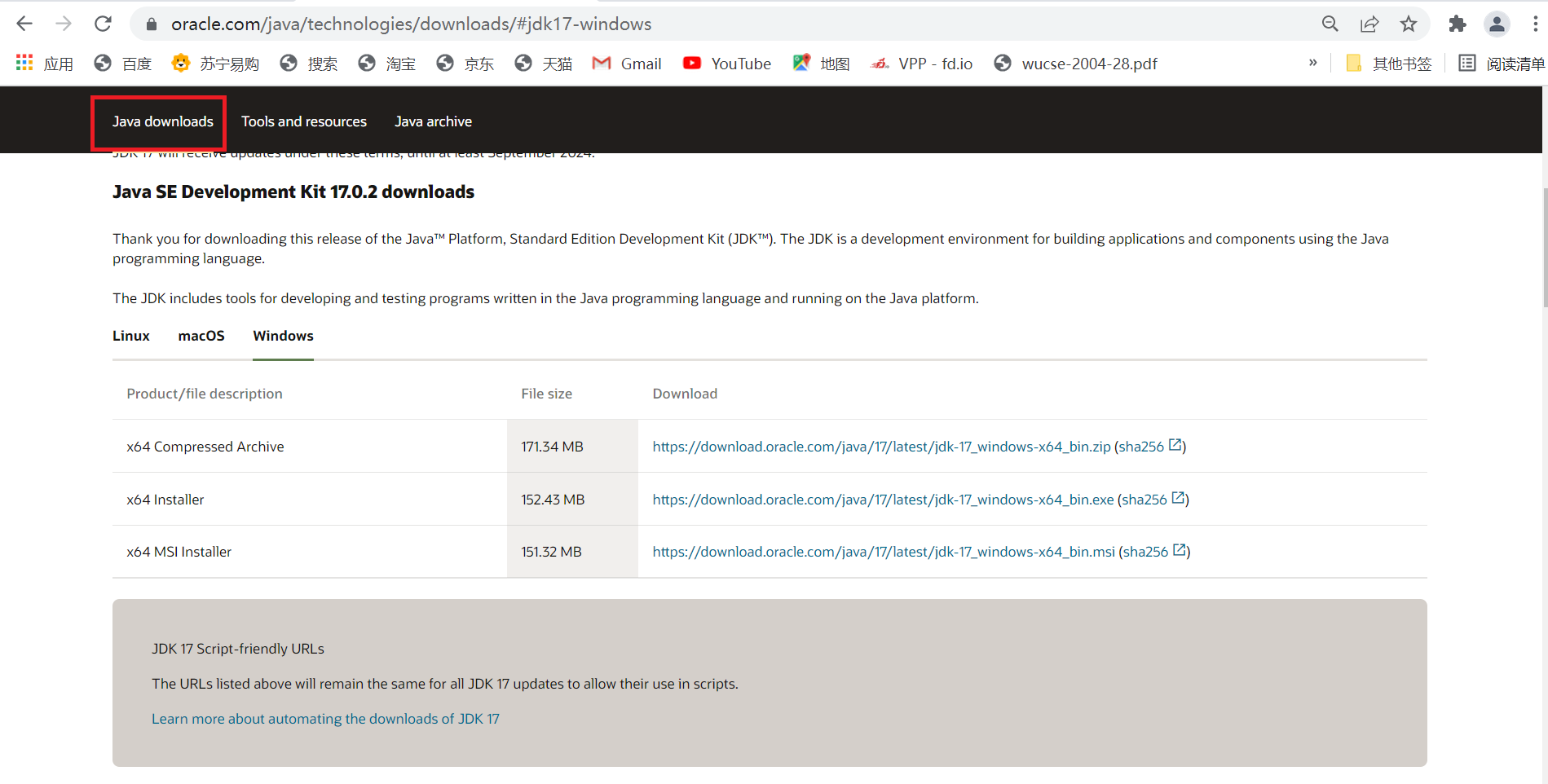
Task: Open the 其他书签 bookmarks folder
Action: tap(1388, 64)
